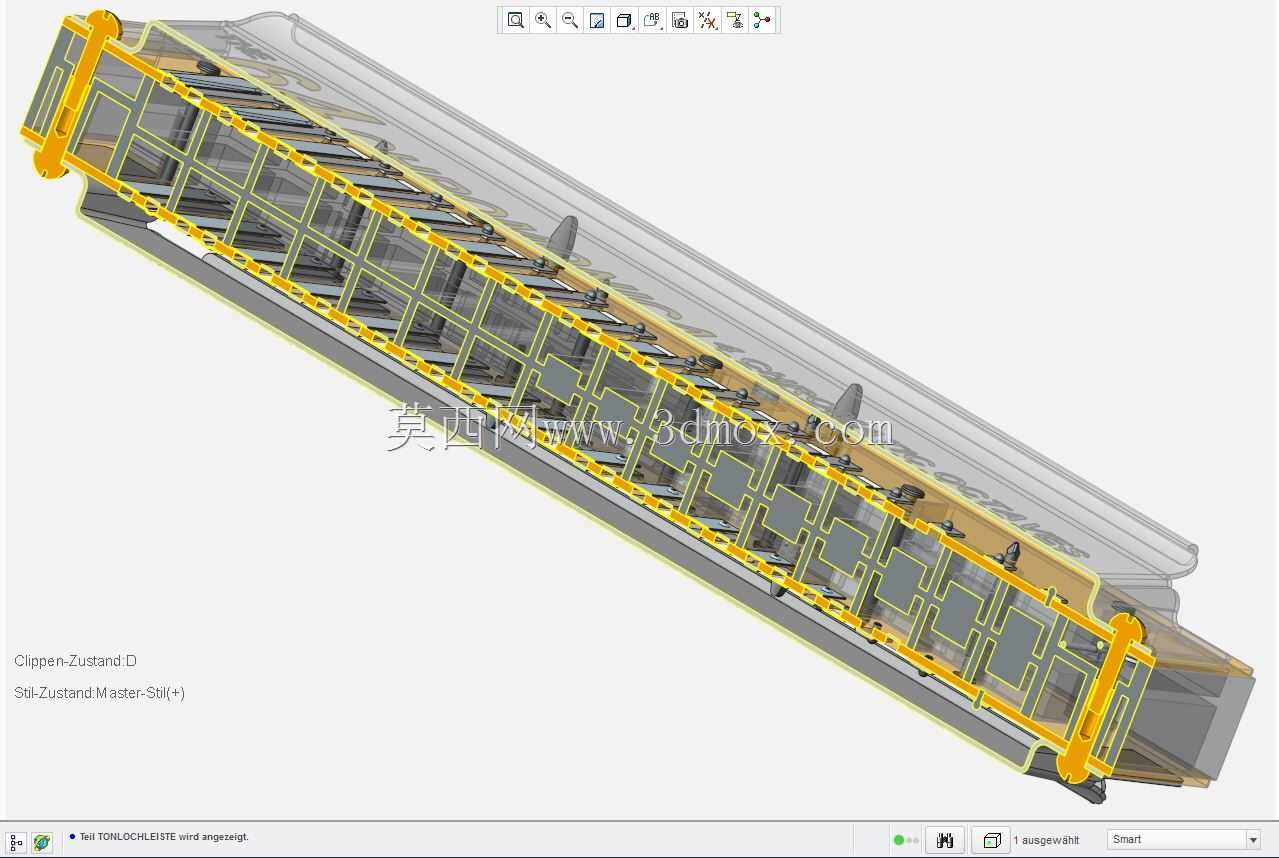The image size is (1279, 858).
Task: Open the display style cube dropdown
Action: 625,20
